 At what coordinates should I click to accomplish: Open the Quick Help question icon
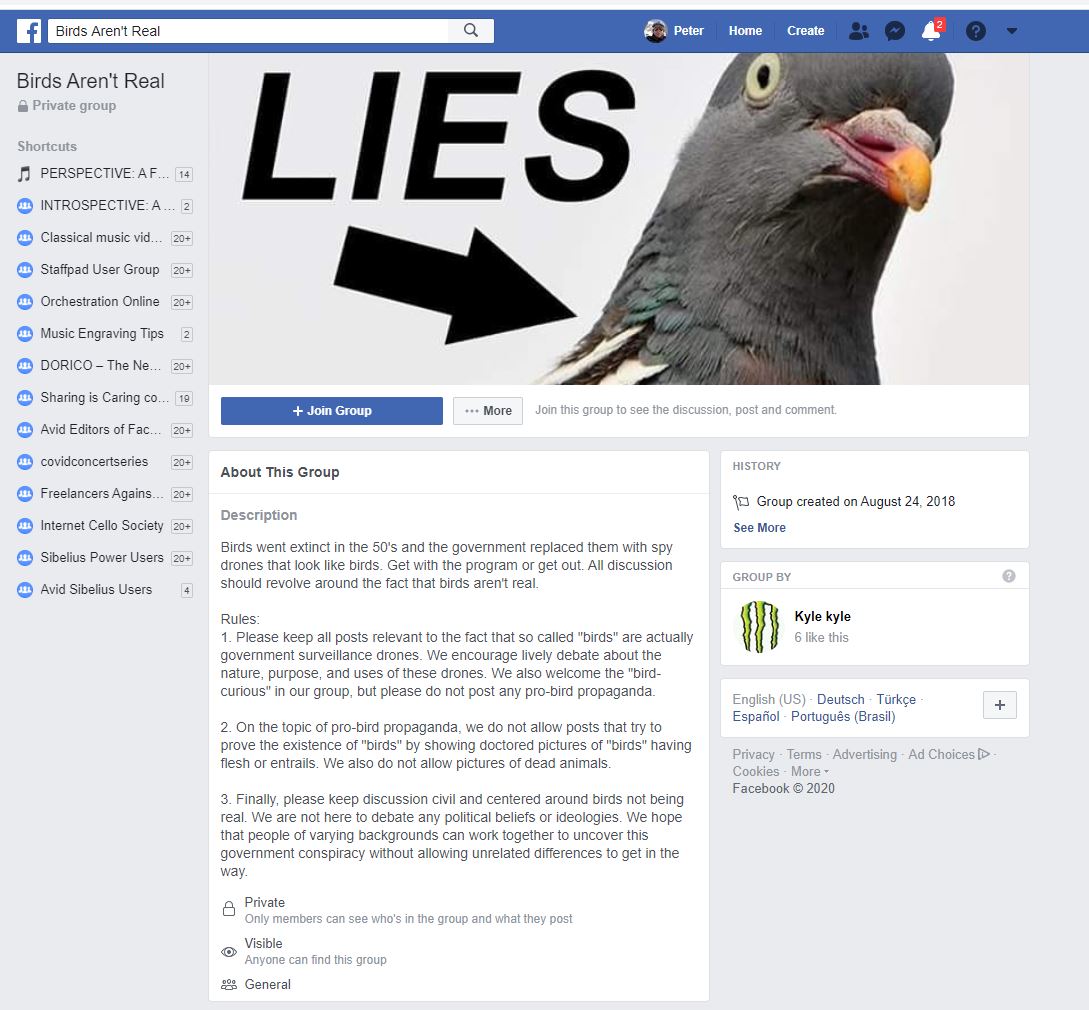975,31
